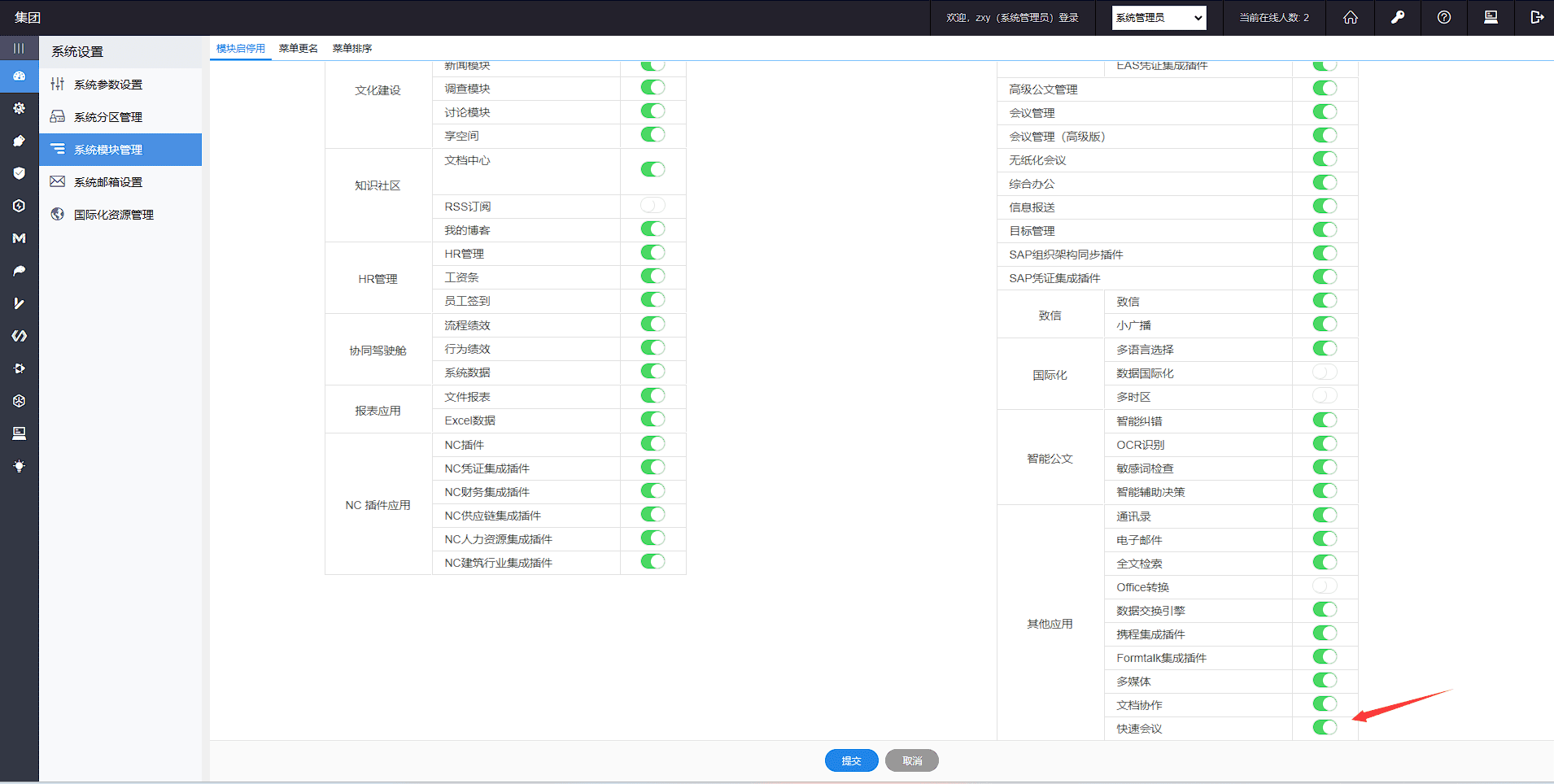Click the key icon in top bar
The image size is (1554, 784).
point(1398,17)
